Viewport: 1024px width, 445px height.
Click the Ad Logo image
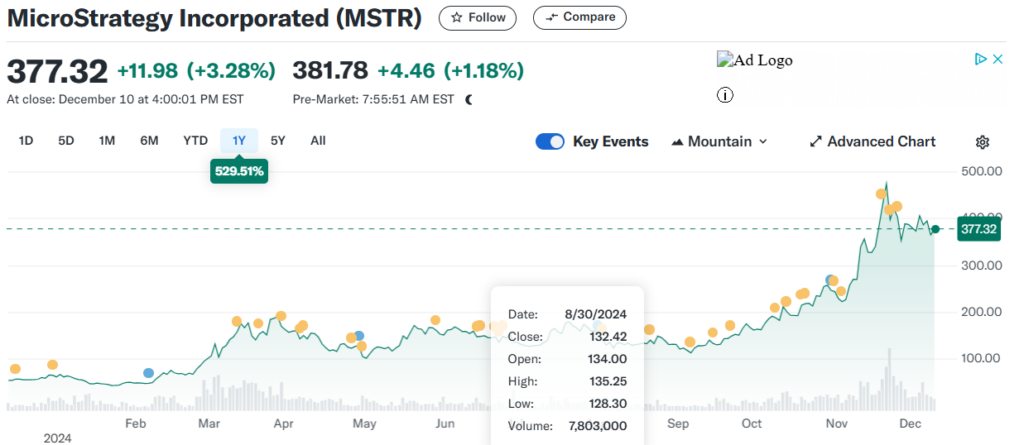pos(755,60)
